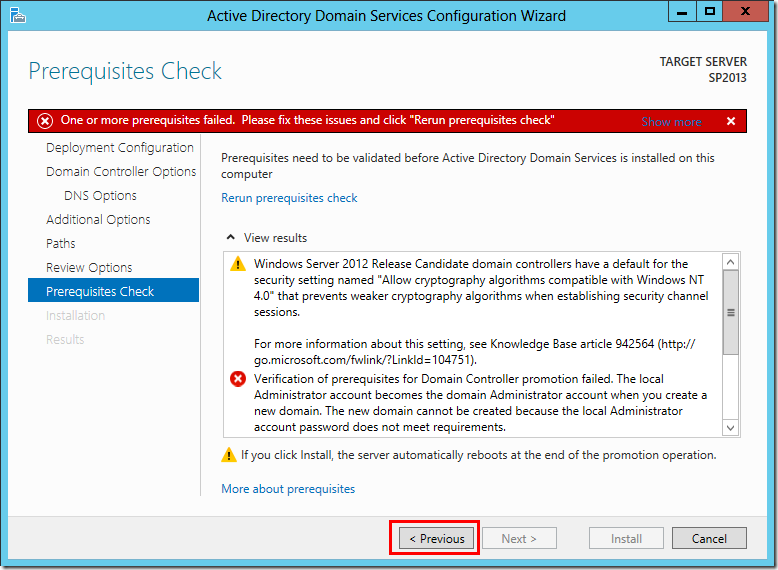Click the red error icon in banner
778x570 pixels.
click(45, 121)
